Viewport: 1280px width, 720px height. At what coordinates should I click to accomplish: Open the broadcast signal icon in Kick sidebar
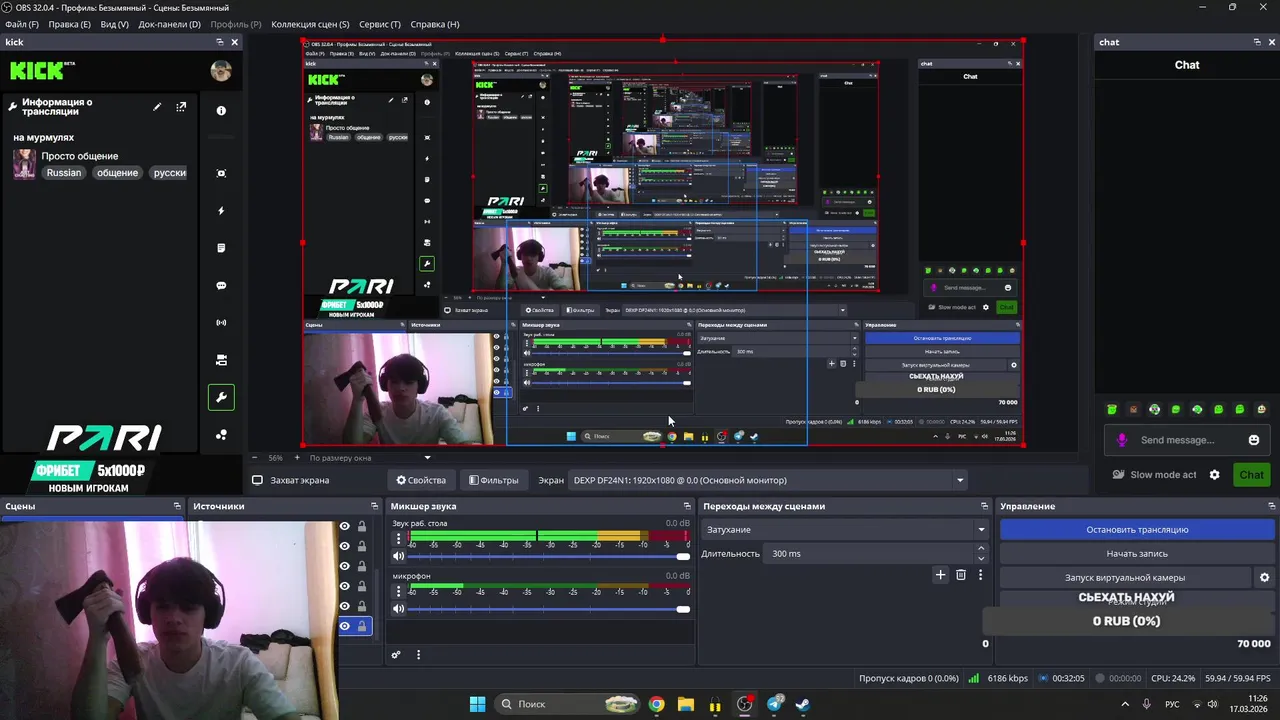tap(221, 323)
